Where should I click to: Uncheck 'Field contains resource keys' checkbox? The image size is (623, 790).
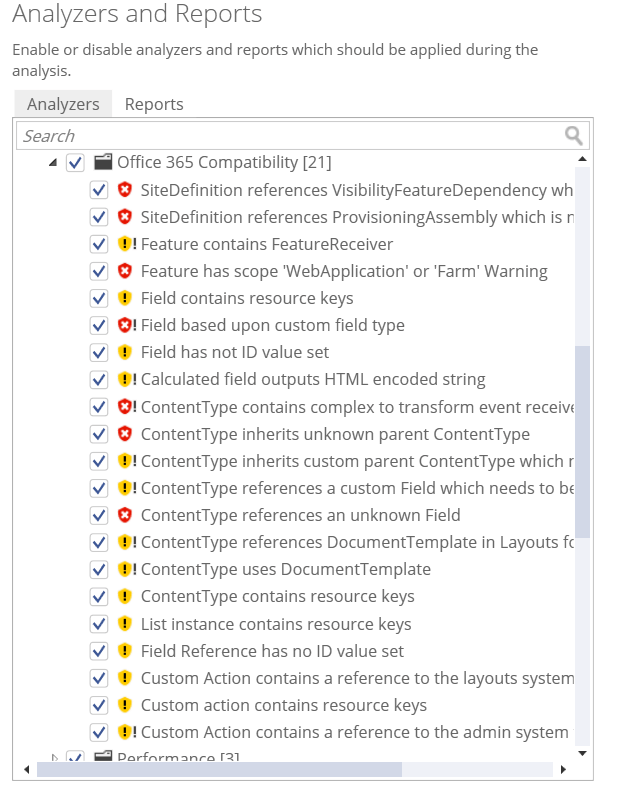pos(99,299)
